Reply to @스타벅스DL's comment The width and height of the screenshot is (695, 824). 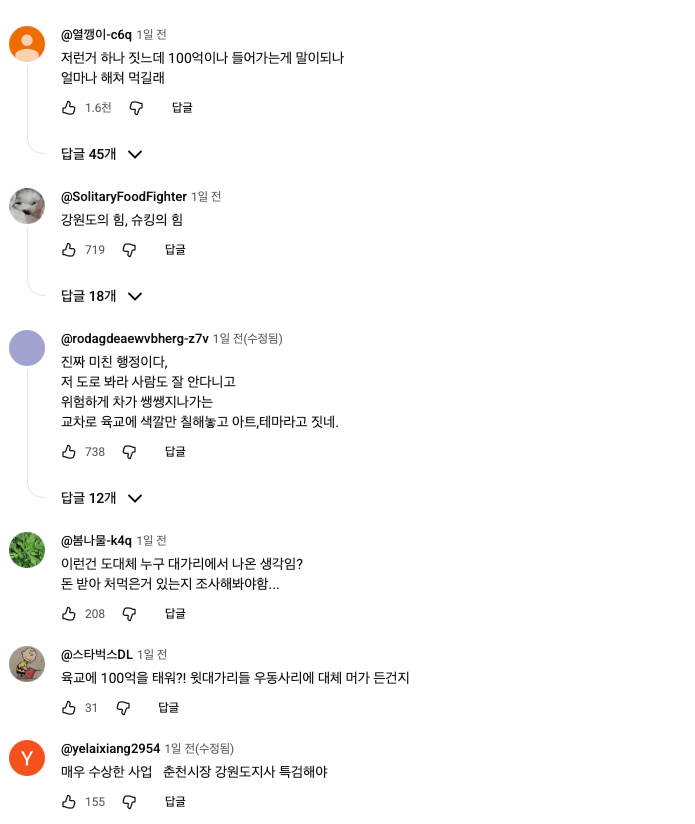[168, 707]
